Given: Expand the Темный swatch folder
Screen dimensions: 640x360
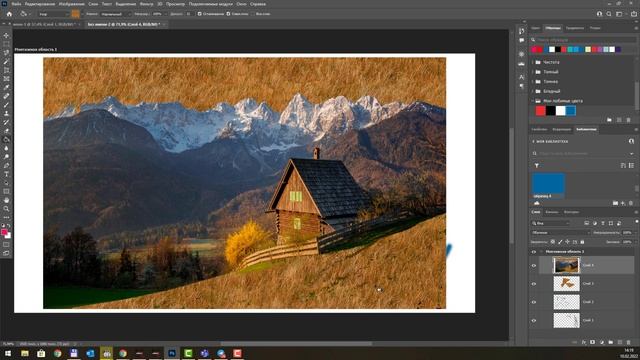Looking at the screenshot, I should pos(533,72).
